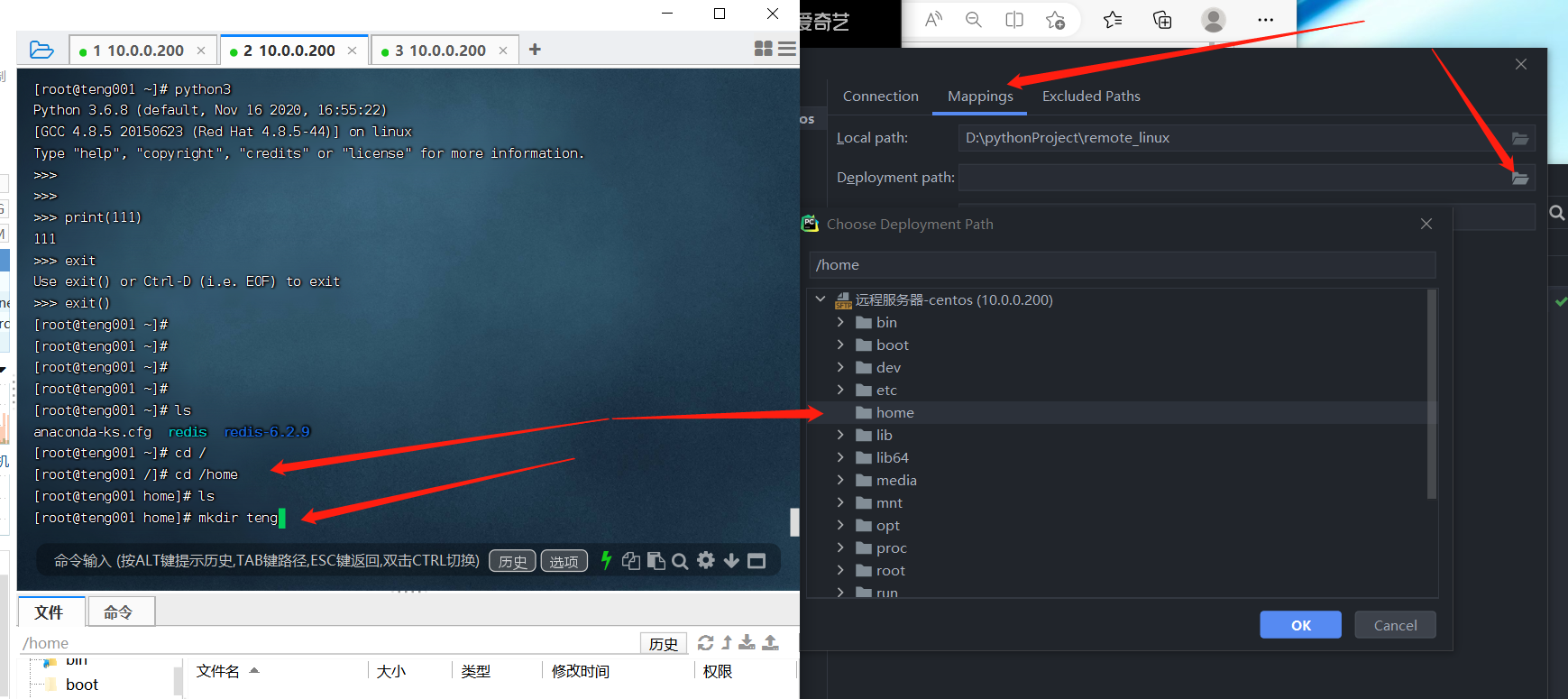Click 历史 button in file panel
1568x699 pixels.
click(x=664, y=643)
